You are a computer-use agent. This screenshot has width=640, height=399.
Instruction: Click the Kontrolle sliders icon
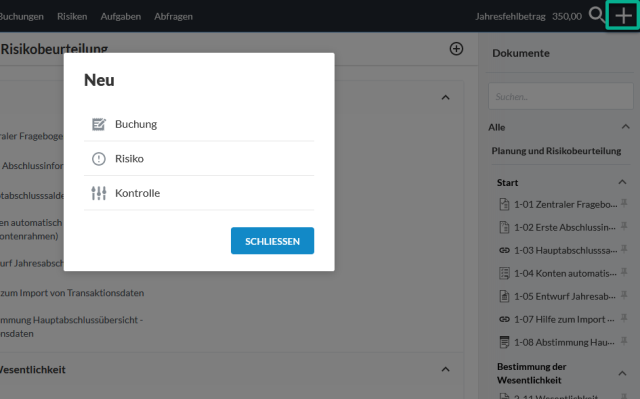click(98, 193)
